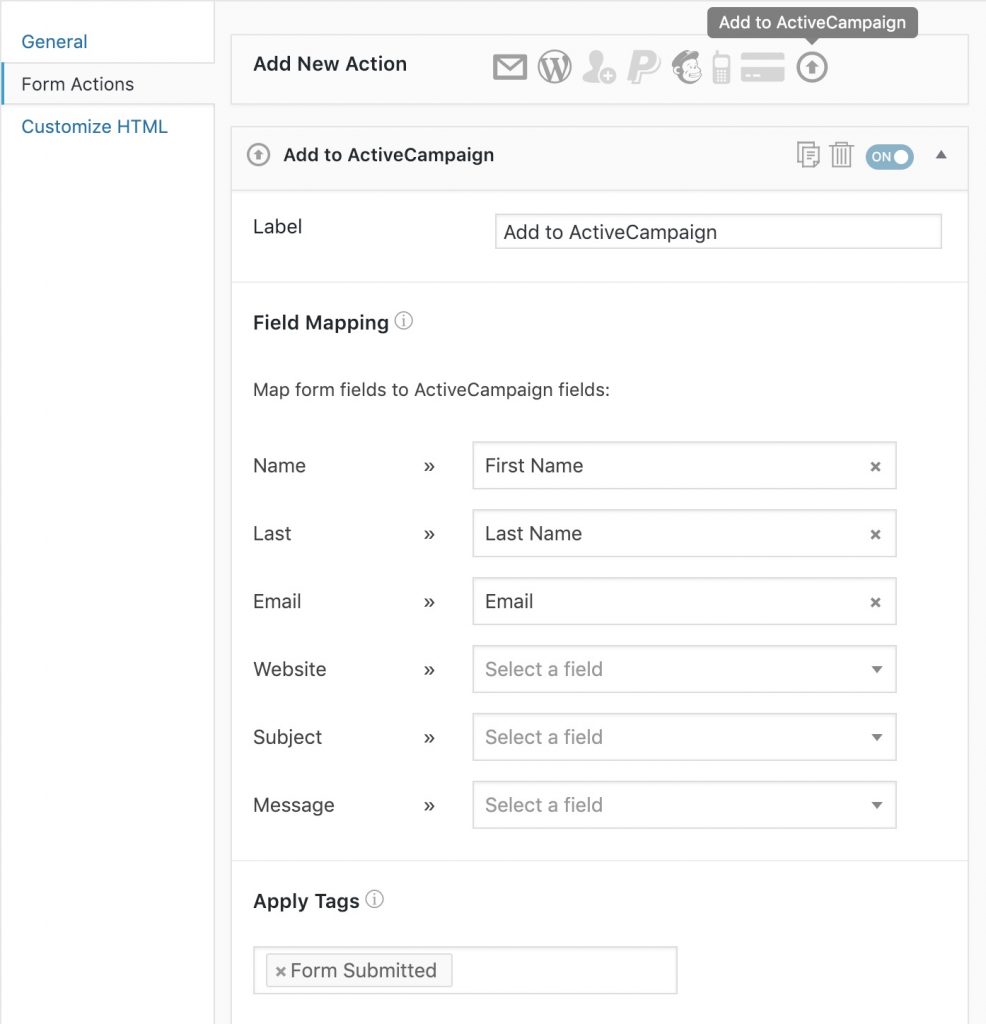This screenshot has width=986, height=1024.
Task: Open the Customize HTML tab
Action: point(94,127)
